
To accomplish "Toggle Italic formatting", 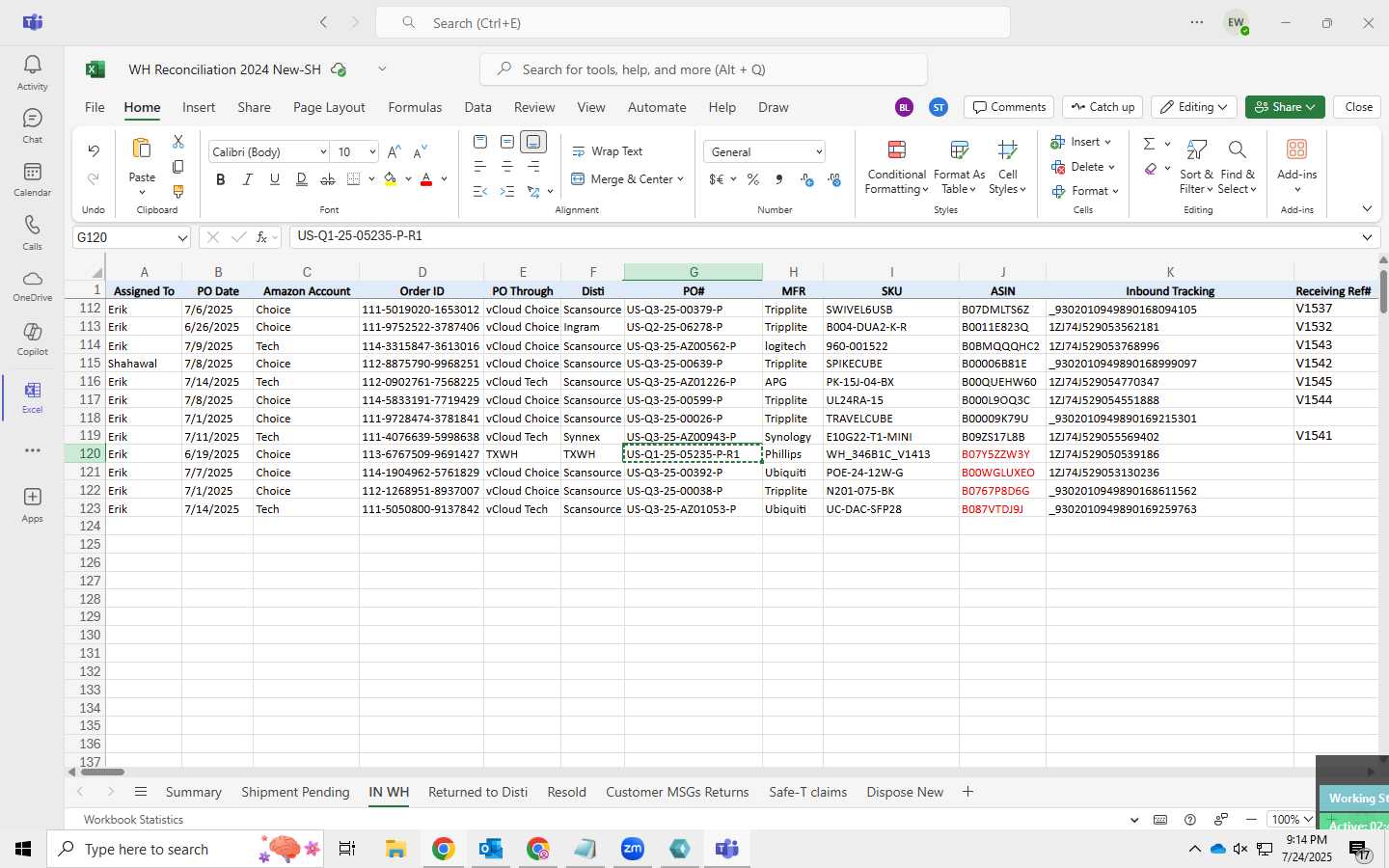I will pyautogui.click(x=248, y=179).
